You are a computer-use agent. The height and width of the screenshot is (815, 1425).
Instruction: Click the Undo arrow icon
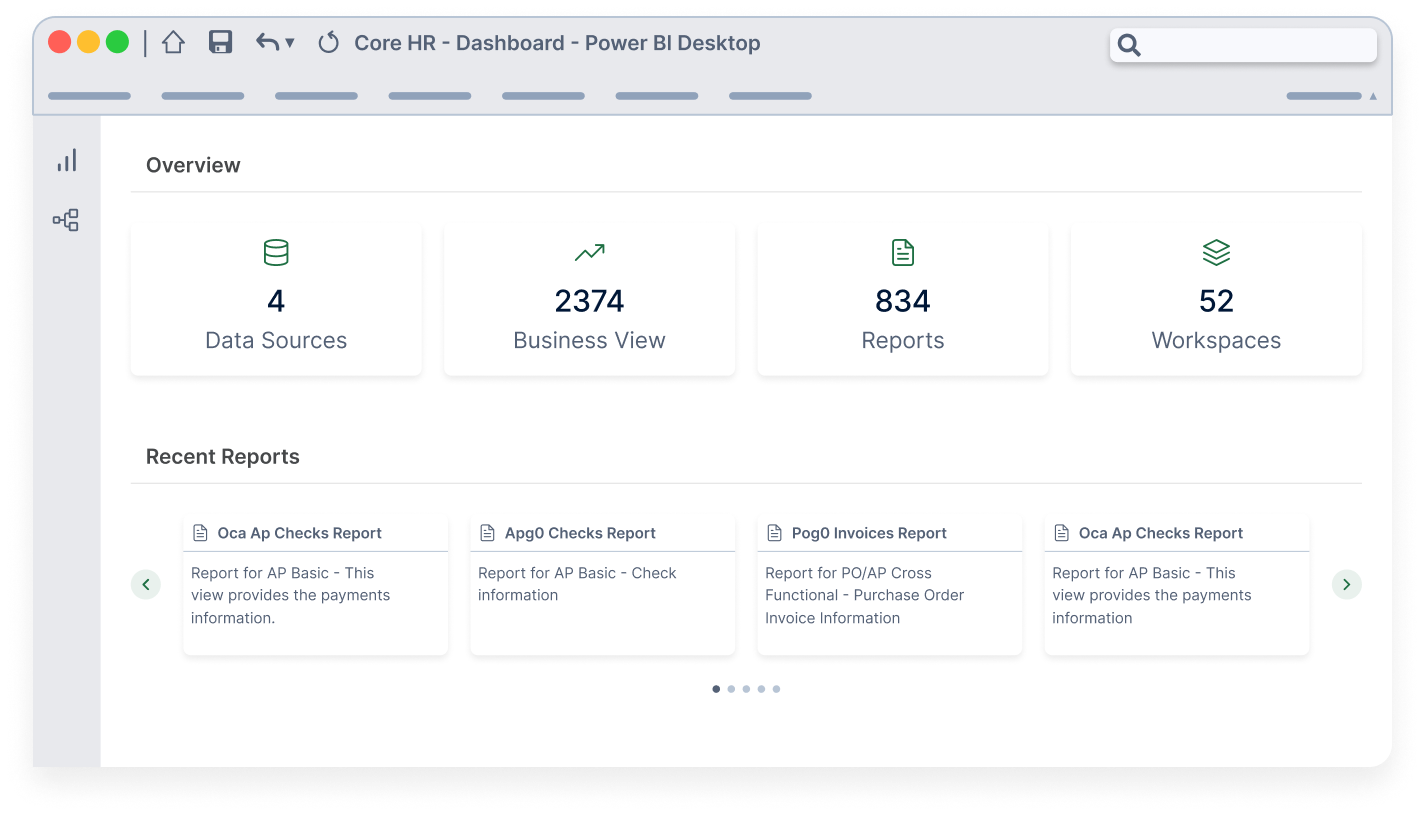(267, 42)
